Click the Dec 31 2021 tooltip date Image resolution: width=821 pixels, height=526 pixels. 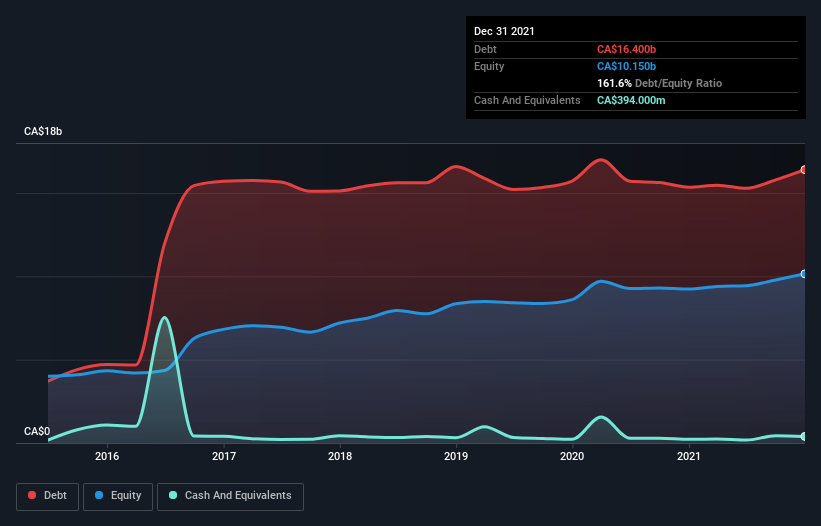tap(504, 31)
